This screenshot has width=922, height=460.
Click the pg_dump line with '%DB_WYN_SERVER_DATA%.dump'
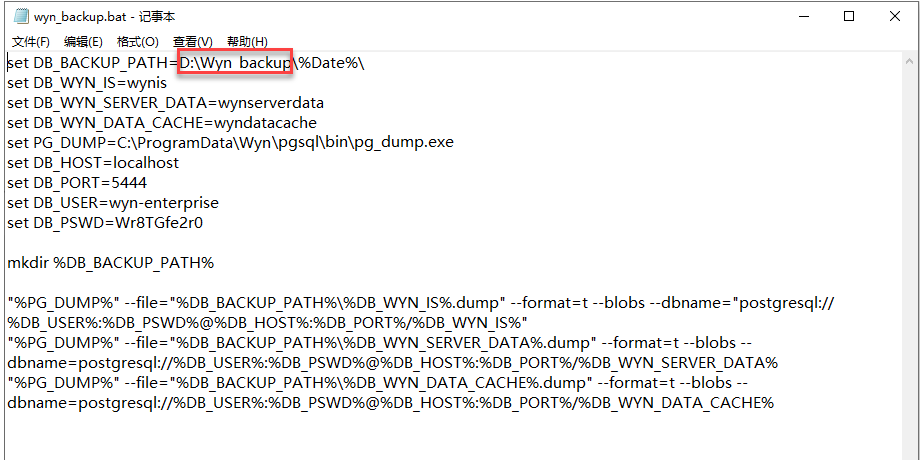click(378, 343)
